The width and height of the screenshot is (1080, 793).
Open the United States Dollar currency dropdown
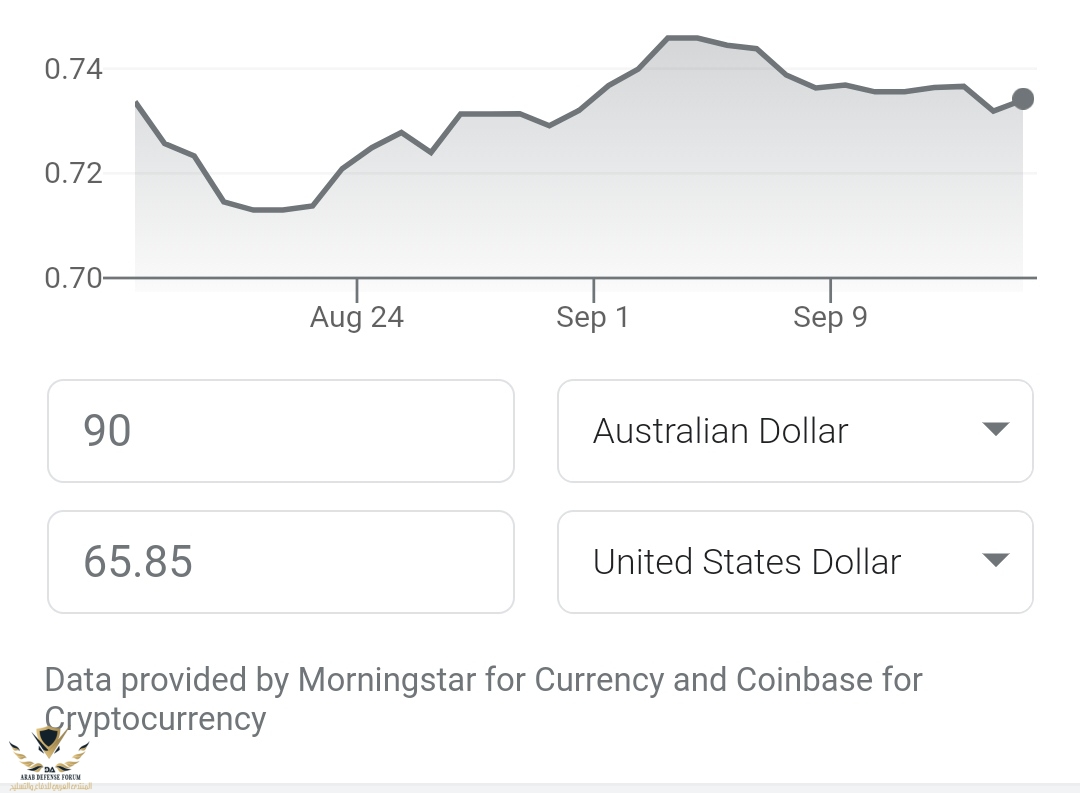(x=795, y=562)
